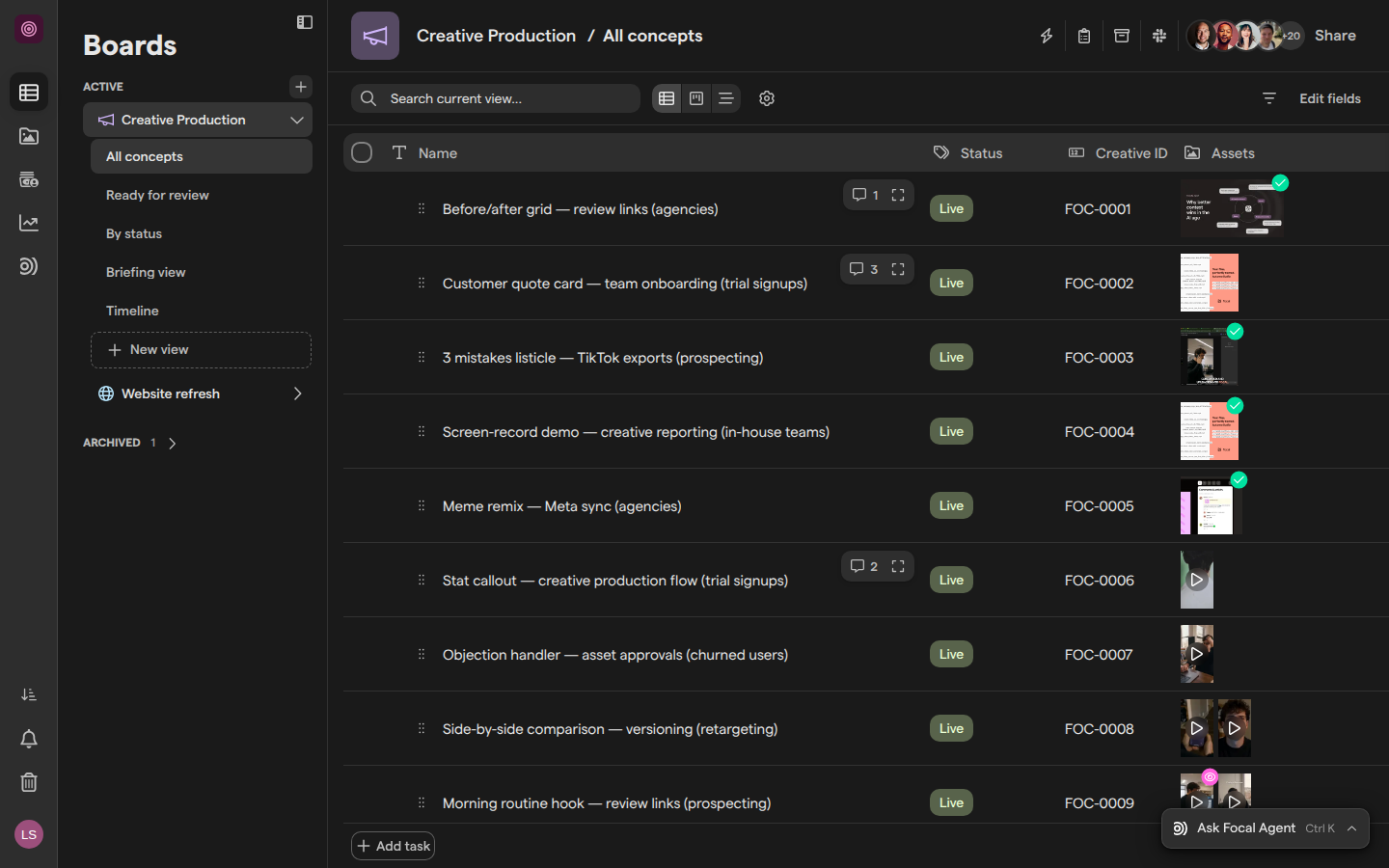Collapse the Creative Production board chevron
The width and height of the screenshot is (1389, 868).
click(297, 120)
